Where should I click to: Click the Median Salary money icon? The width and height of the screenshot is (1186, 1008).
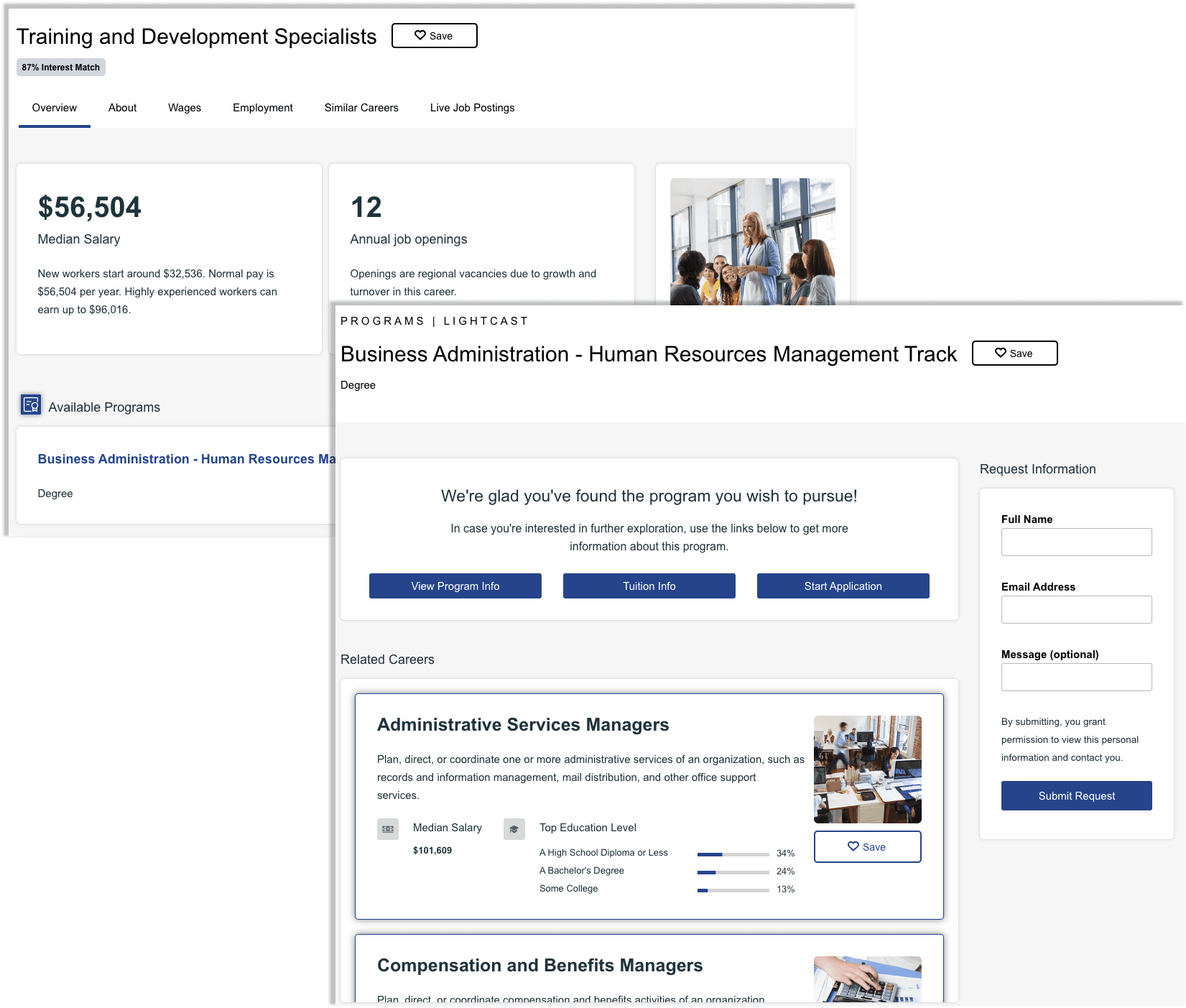pos(388,828)
